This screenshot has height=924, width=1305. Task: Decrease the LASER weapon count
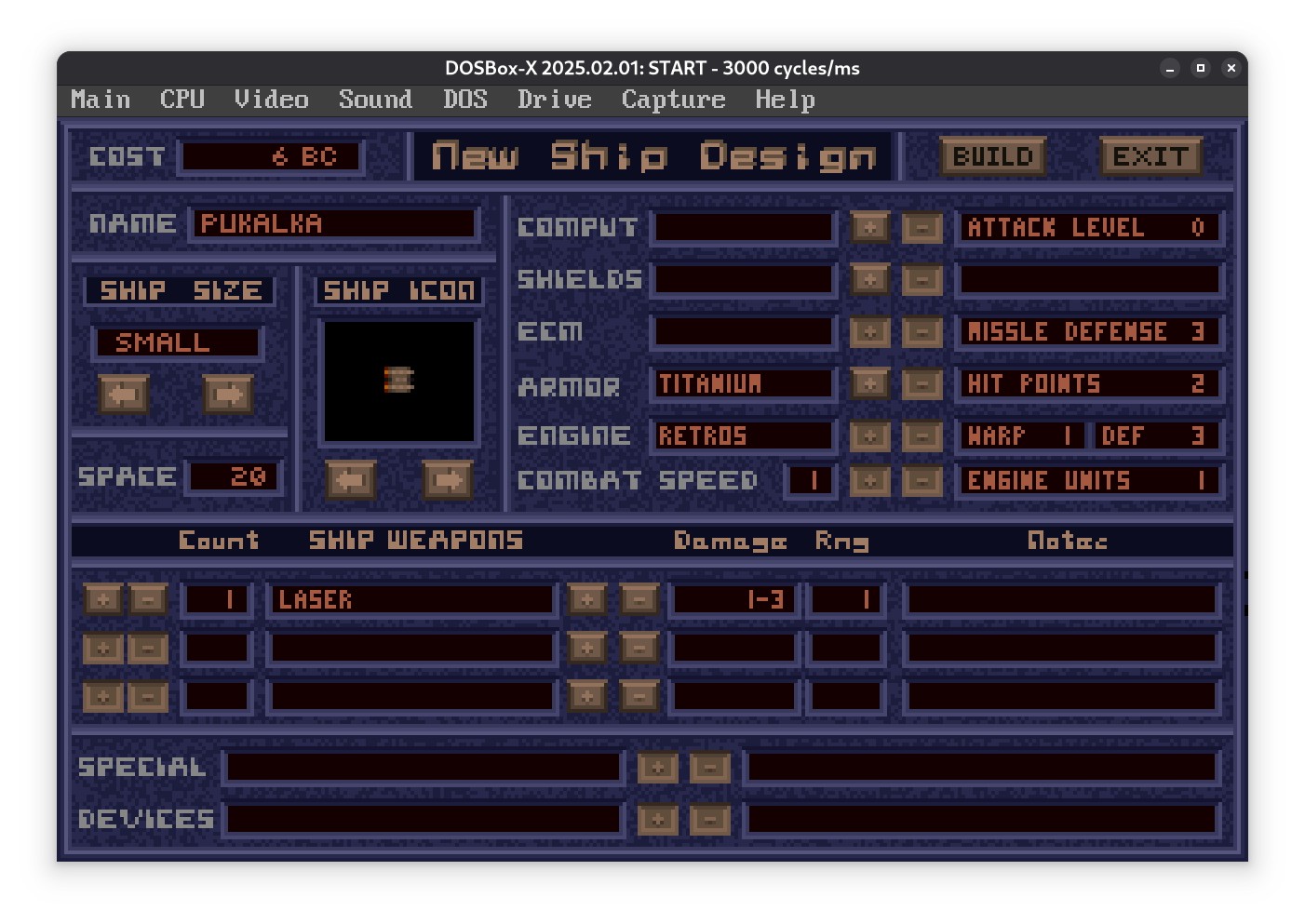tap(148, 599)
